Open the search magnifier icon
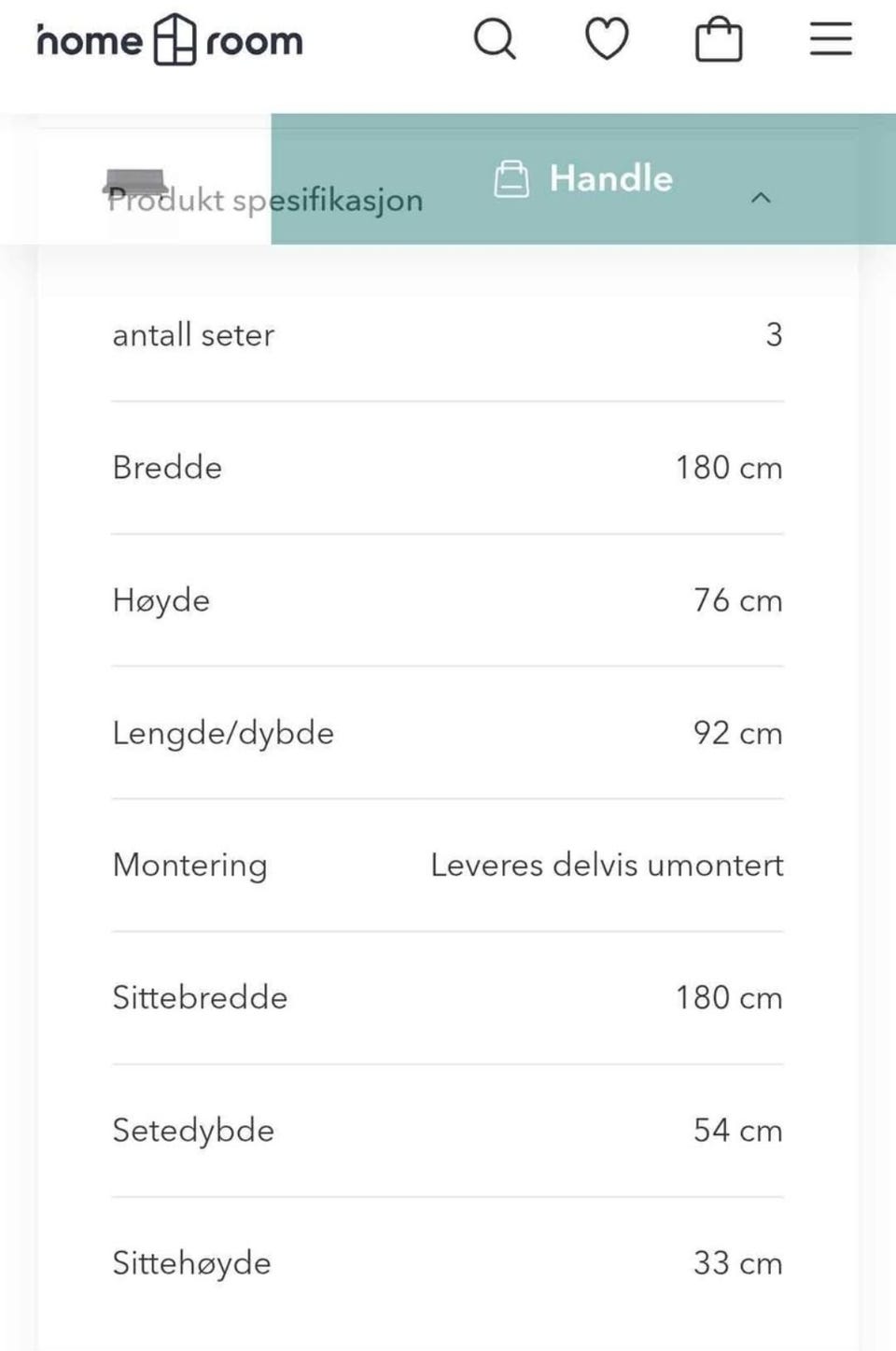Viewport: 896px width, 1351px height. point(494,40)
